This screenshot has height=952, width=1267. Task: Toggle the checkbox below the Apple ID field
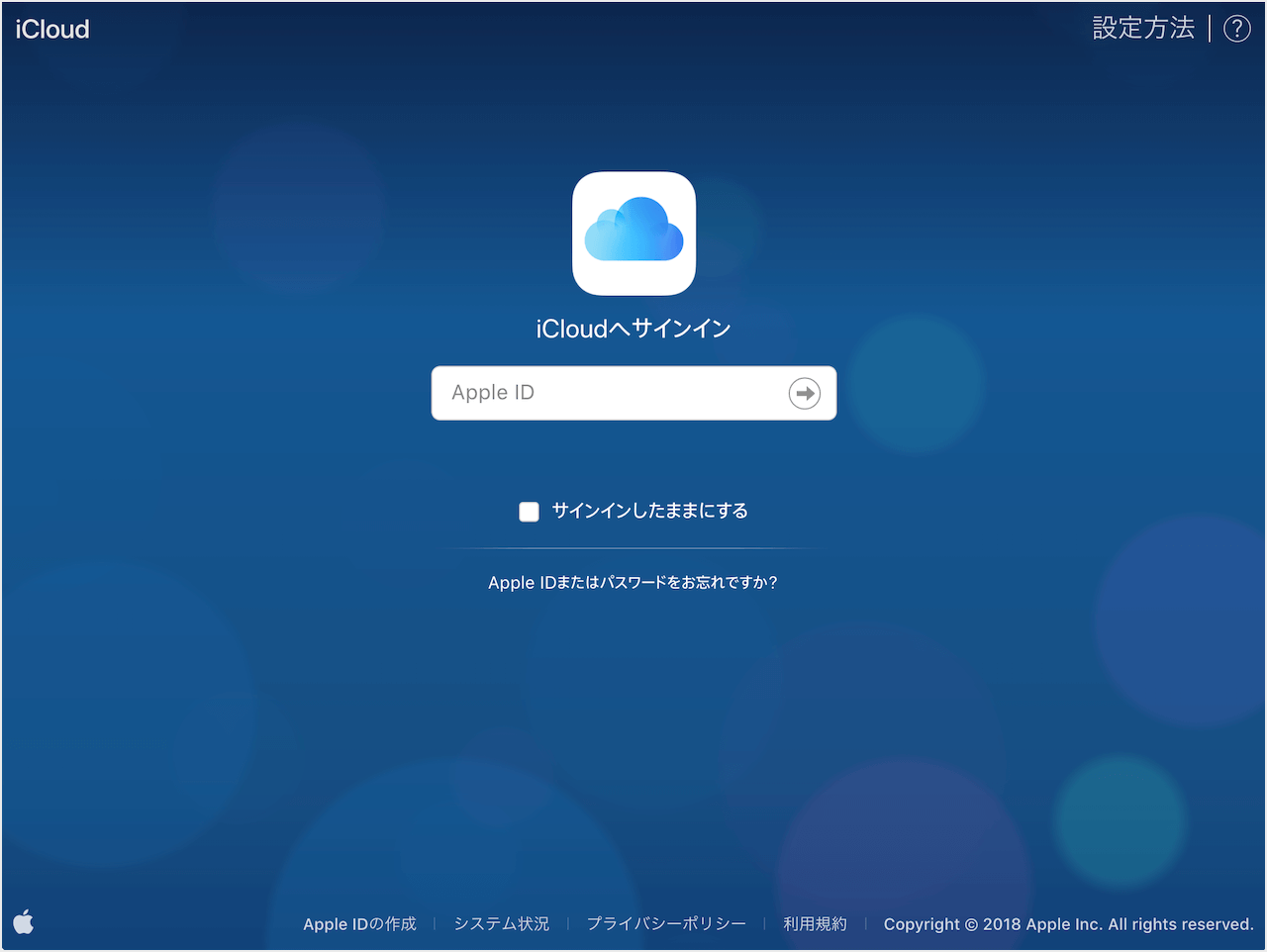(529, 512)
